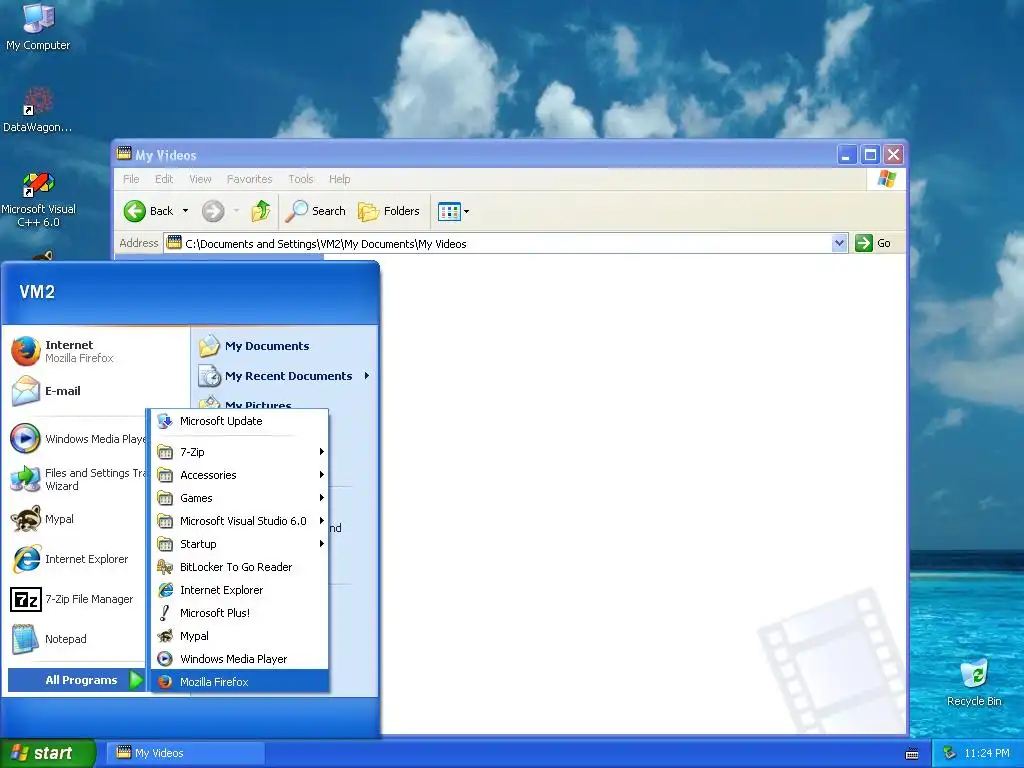1024x768 pixels.
Task: Launch Mozilla Firefox highlighted in All Programs
Action: (x=240, y=682)
